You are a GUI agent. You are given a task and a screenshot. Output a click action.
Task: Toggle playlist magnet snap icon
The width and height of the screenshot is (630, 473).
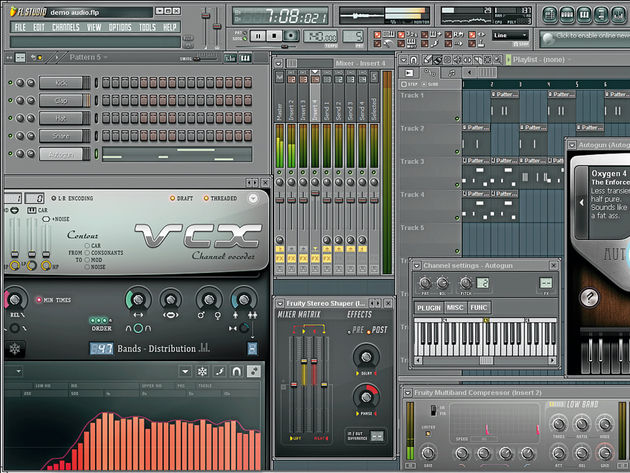(413, 60)
